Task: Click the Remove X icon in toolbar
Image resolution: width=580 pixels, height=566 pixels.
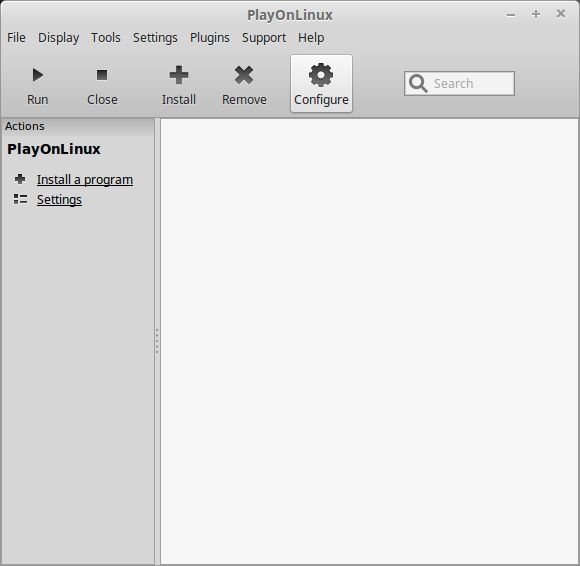Action: 244,75
